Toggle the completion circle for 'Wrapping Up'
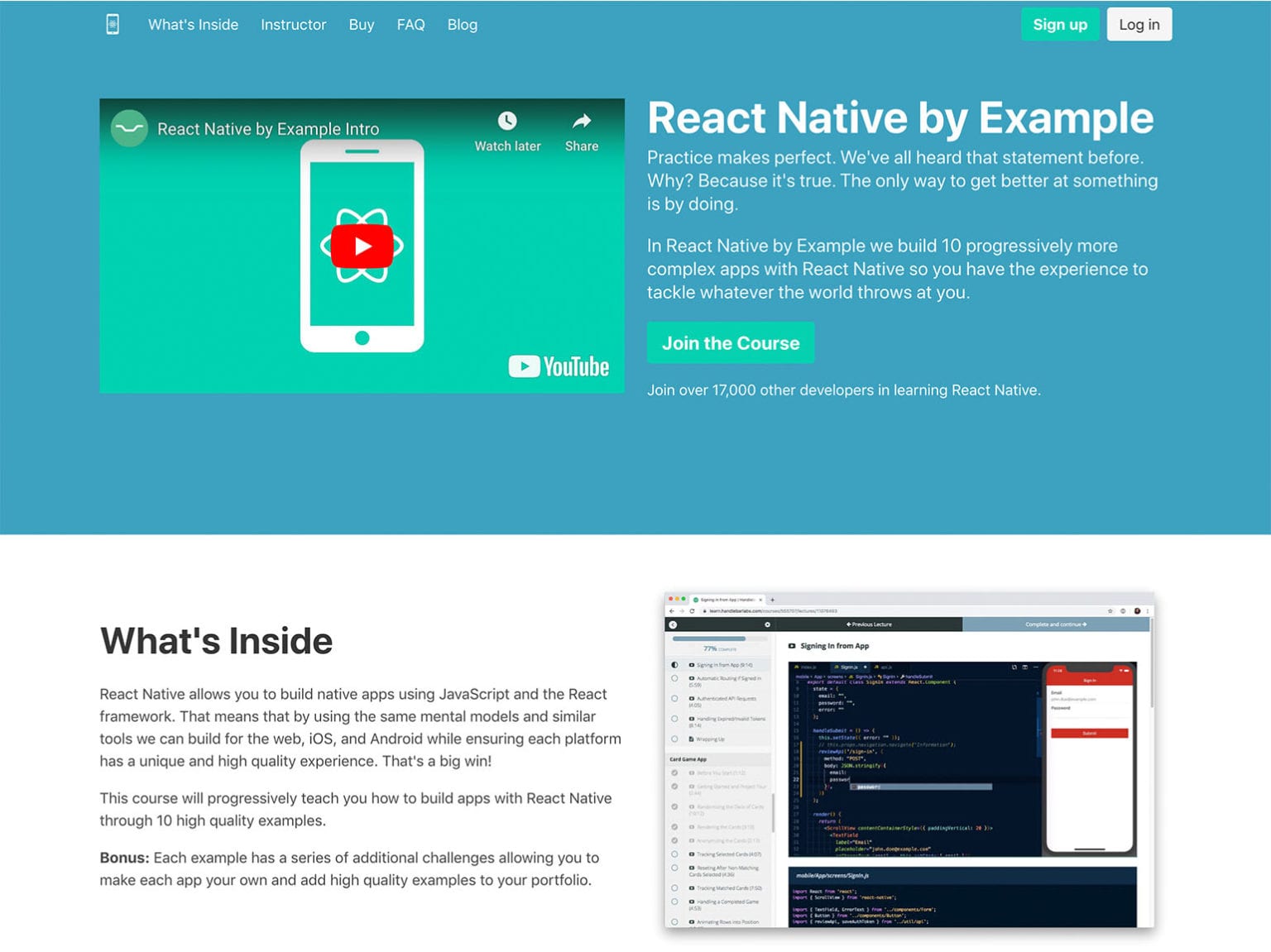The height and width of the screenshot is (952, 1271). click(674, 739)
